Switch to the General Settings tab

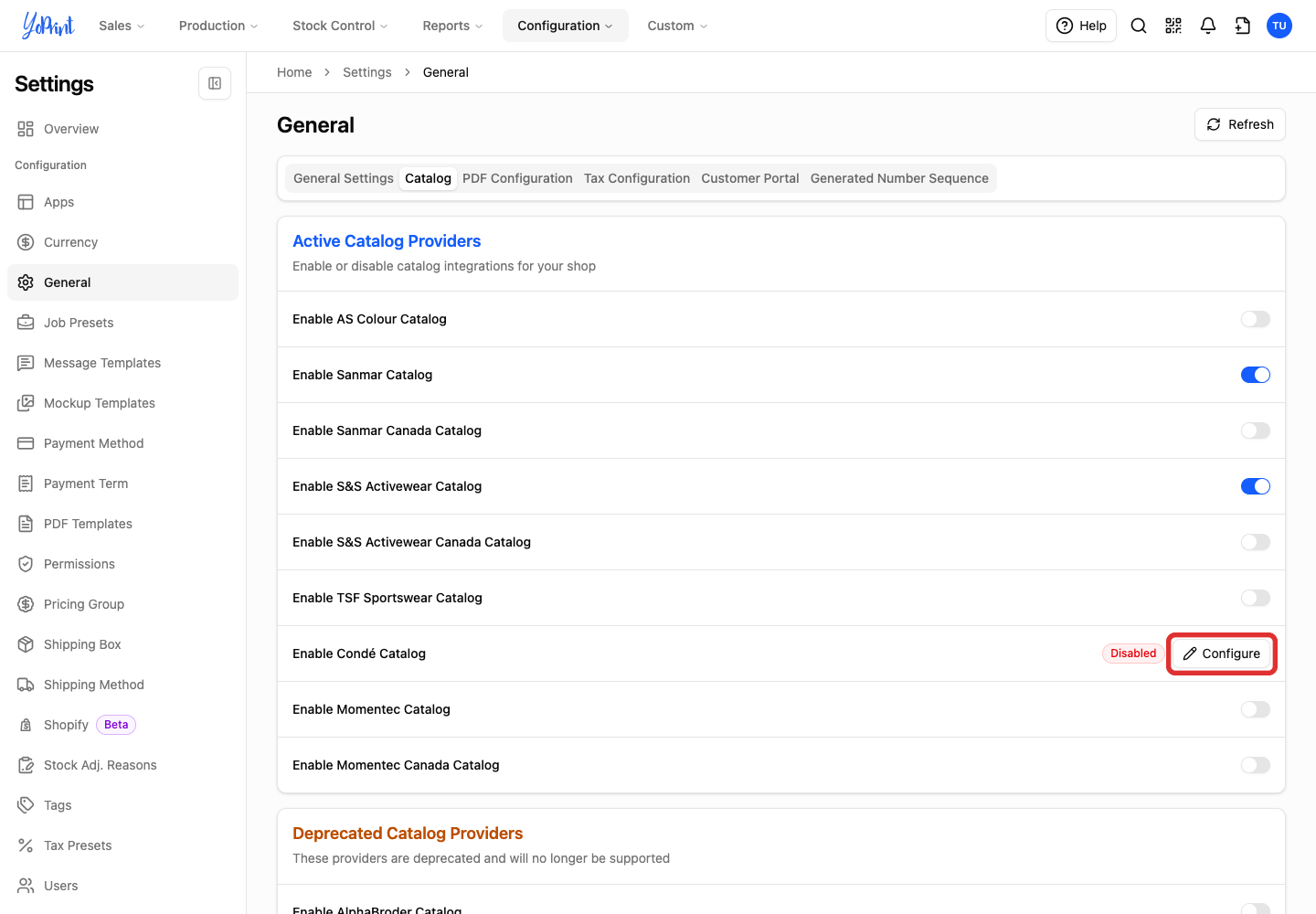pos(344,178)
